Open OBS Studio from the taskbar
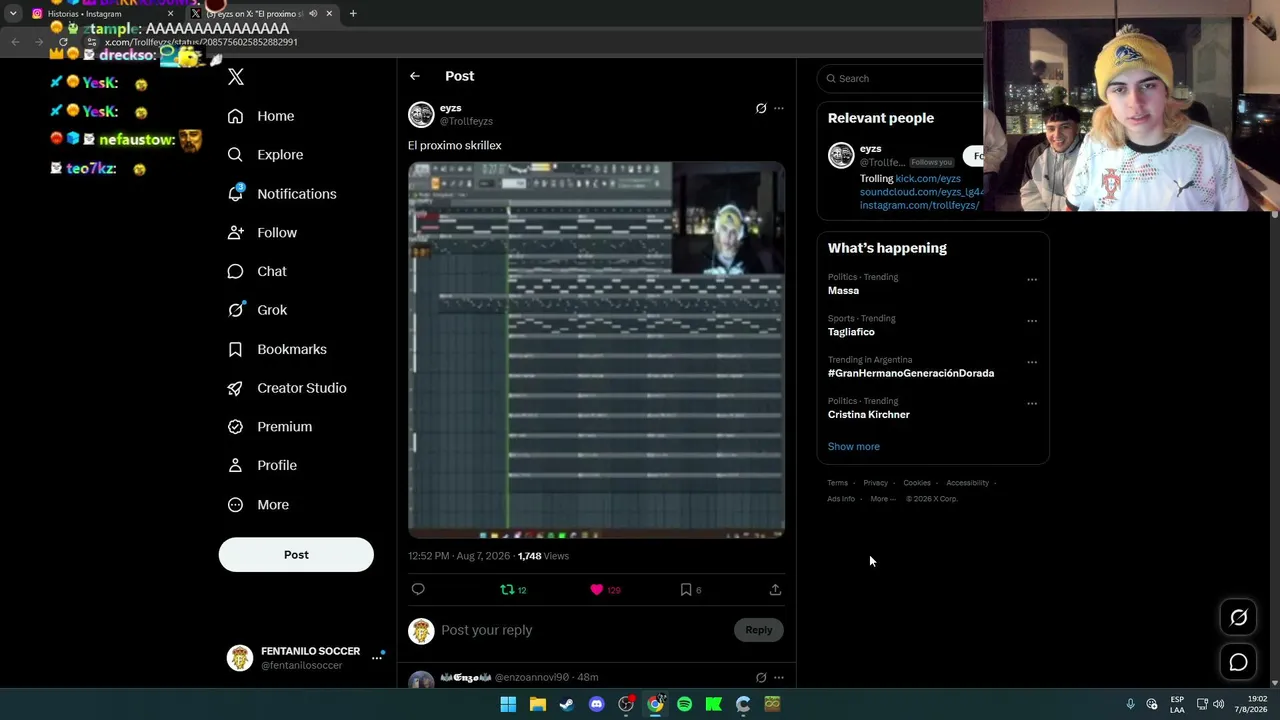Image resolution: width=1280 pixels, height=720 pixels. click(626, 704)
